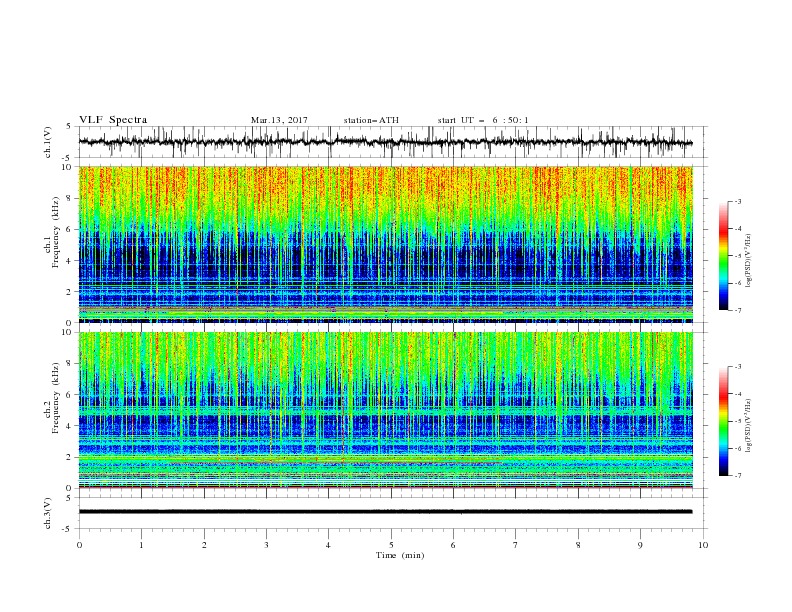Click the "-3" tick on lower color bar
Screen dimensions: 792x612
pyautogui.click(x=738, y=367)
